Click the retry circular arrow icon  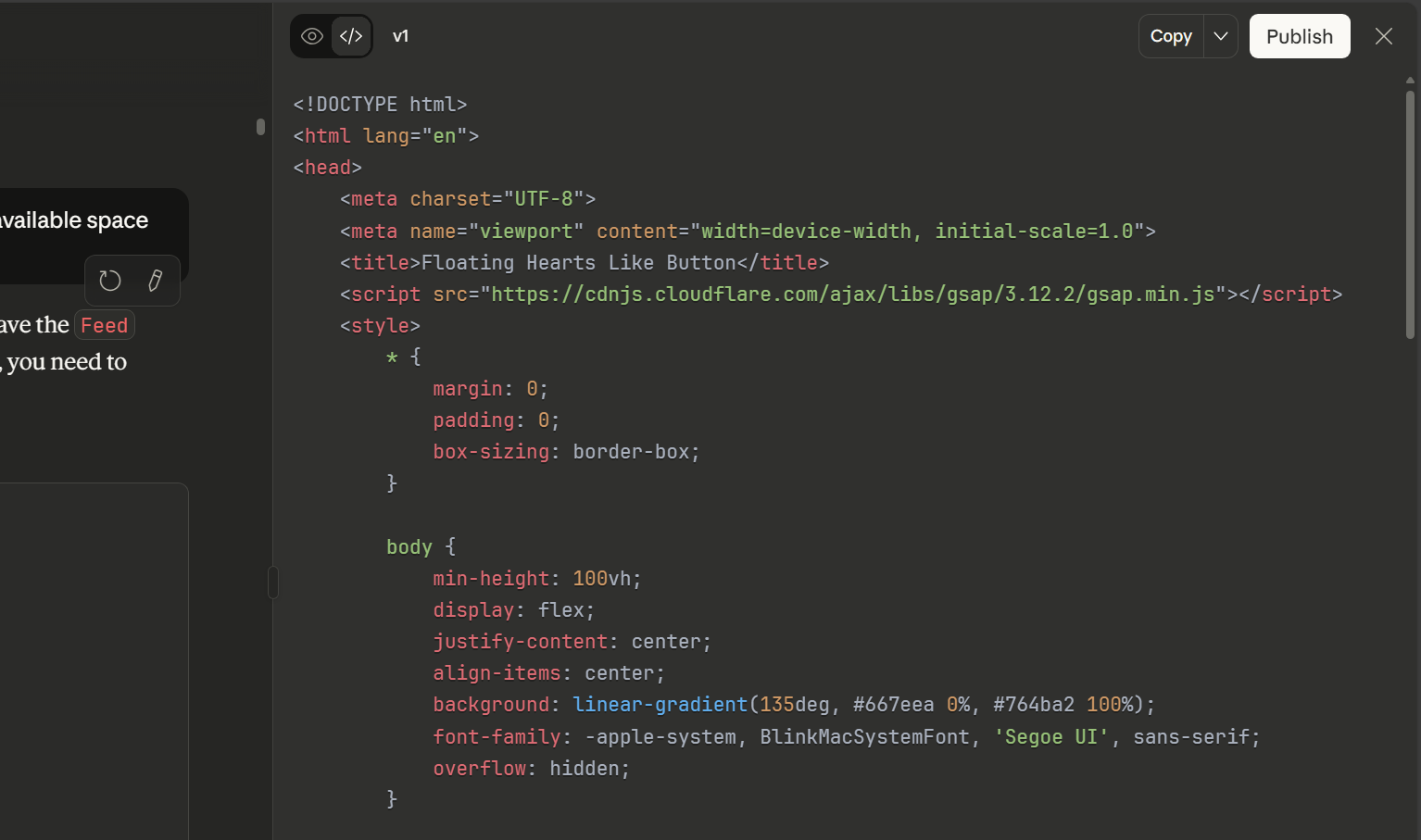click(110, 281)
